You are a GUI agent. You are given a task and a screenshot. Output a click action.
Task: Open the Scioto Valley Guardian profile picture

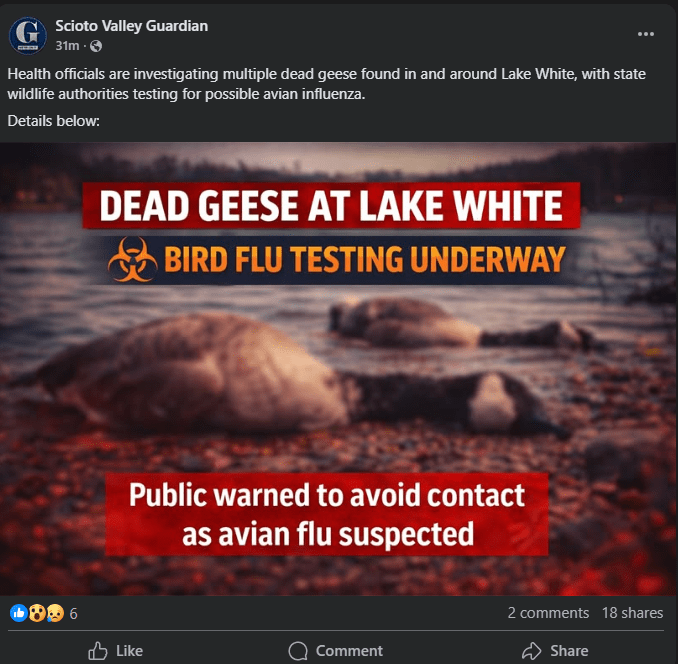point(28,35)
